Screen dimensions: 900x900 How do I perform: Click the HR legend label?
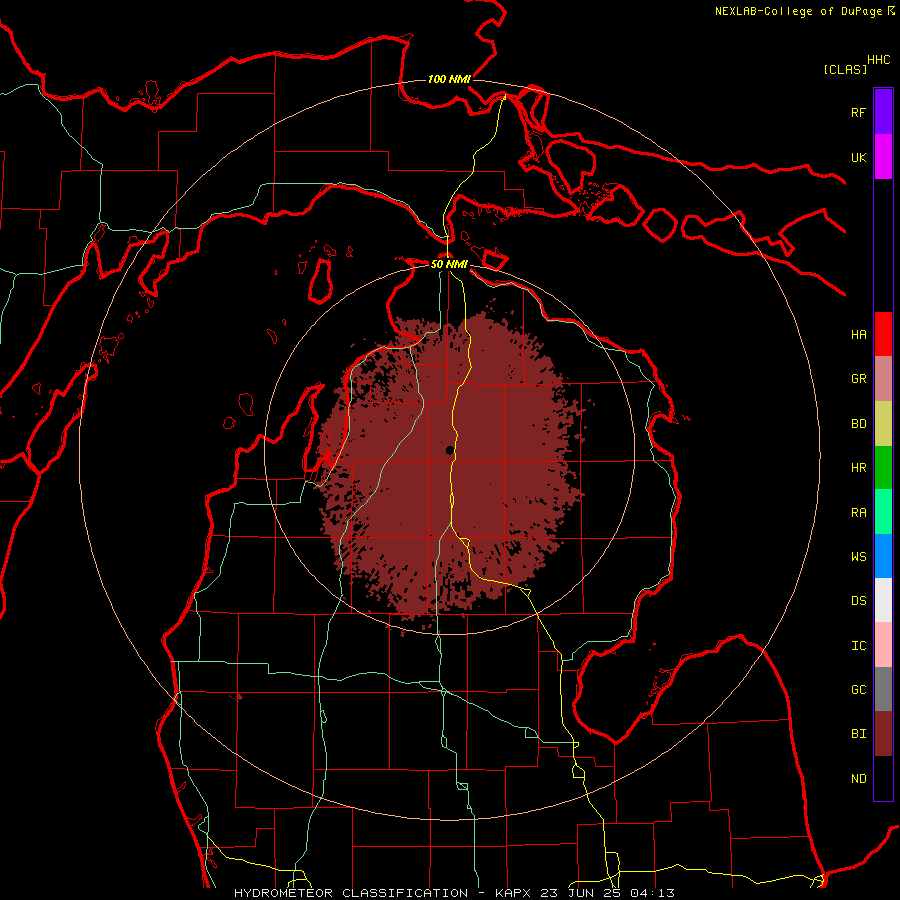click(858, 468)
